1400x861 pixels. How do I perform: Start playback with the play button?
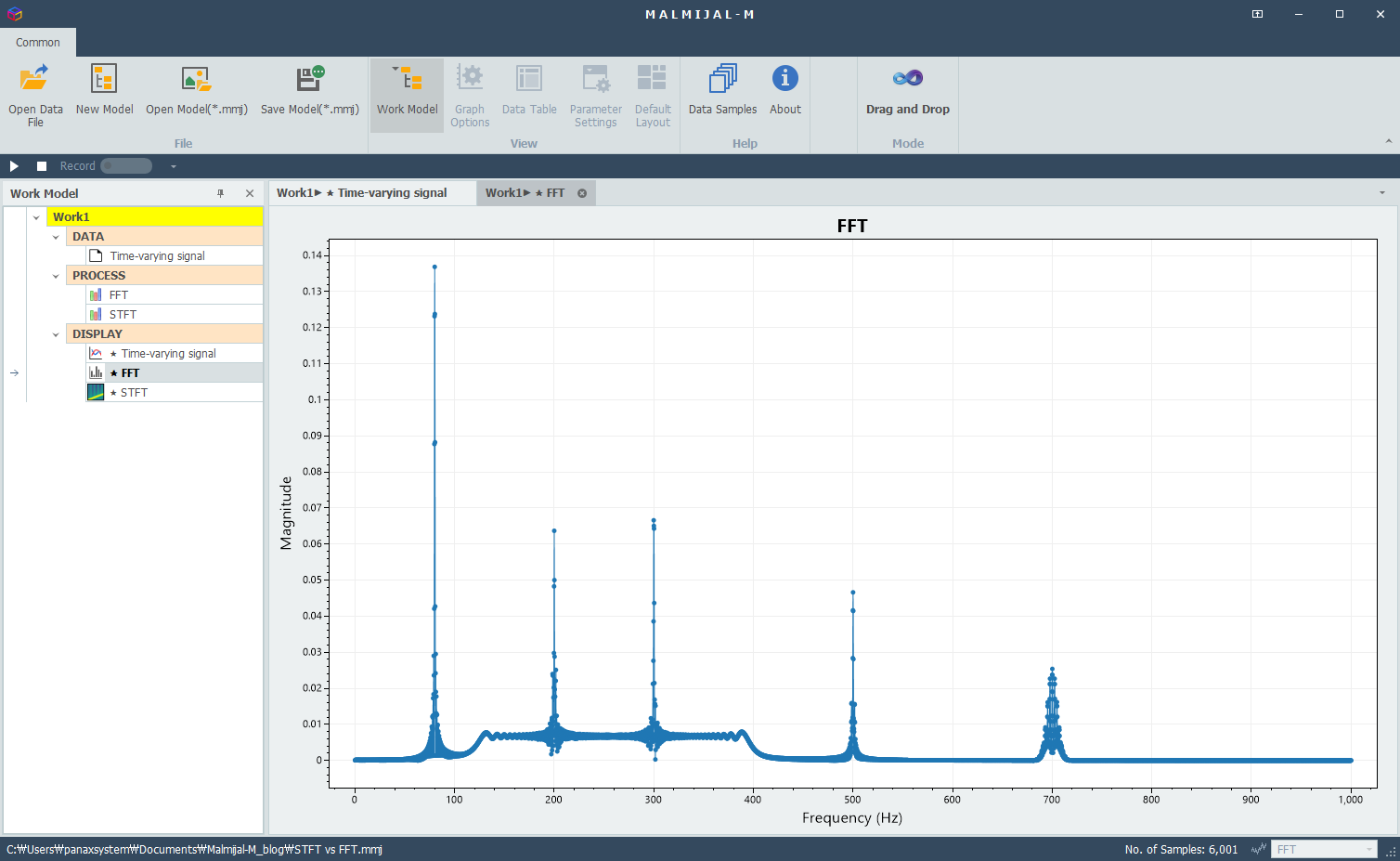pos(14,166)
